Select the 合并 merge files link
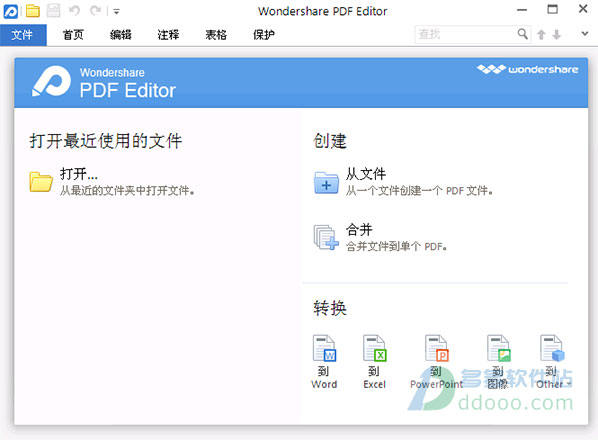The image size is (598, 440). pos(359,230)
